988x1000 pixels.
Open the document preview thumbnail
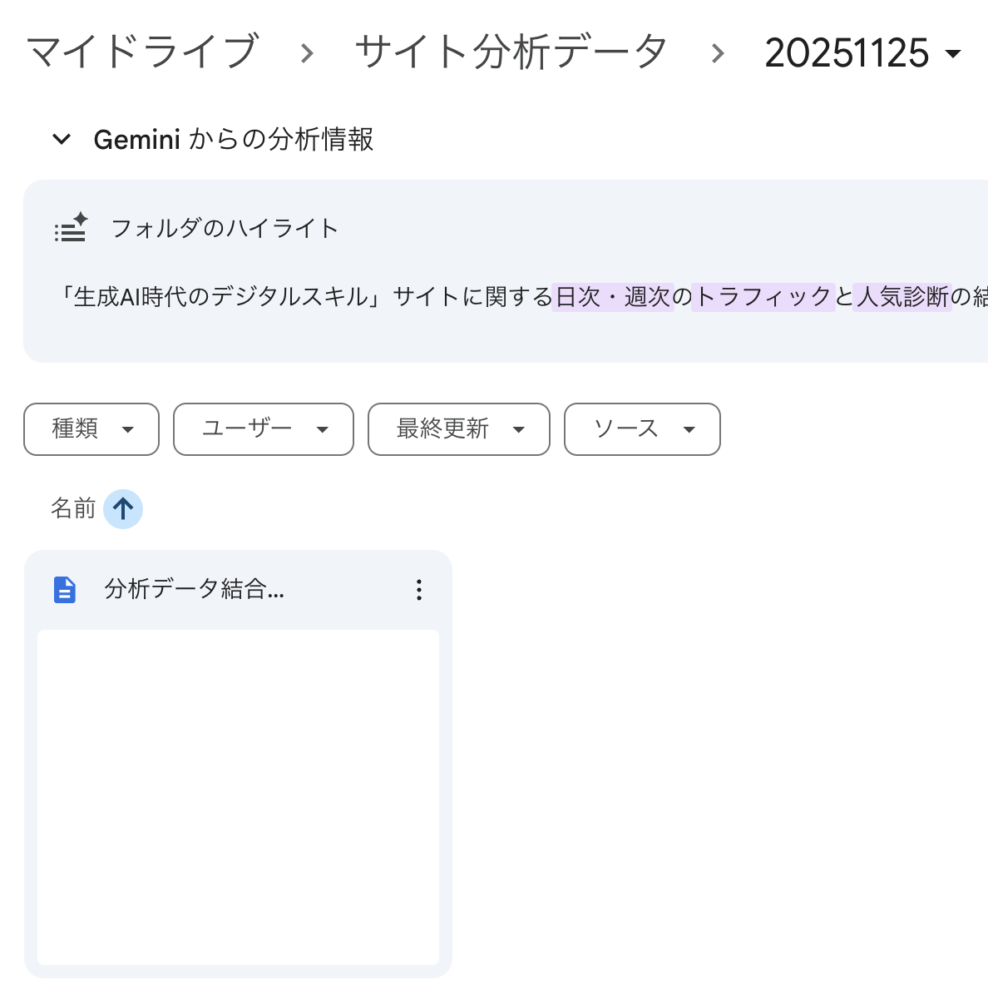(x=238, y=797)
